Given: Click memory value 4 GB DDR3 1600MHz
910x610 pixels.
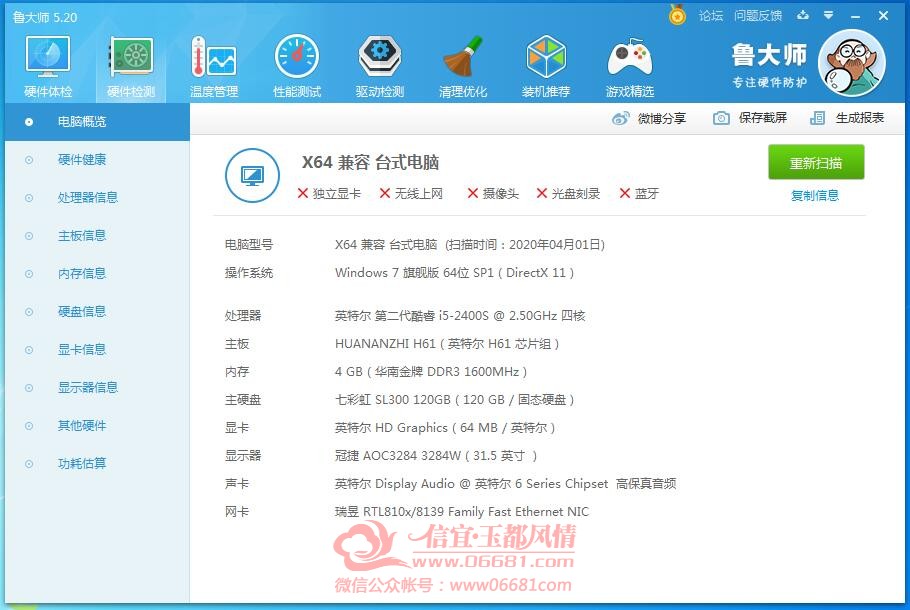Looking at the screenshot, I should pyautogui.click(x=431, y=371).
